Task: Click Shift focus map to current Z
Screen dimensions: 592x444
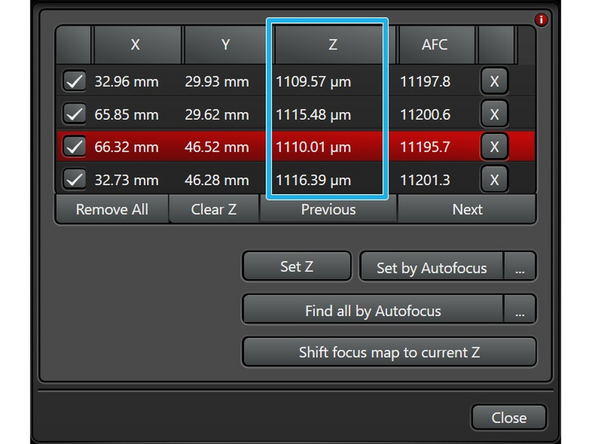Action: click(x=389, y=352)
